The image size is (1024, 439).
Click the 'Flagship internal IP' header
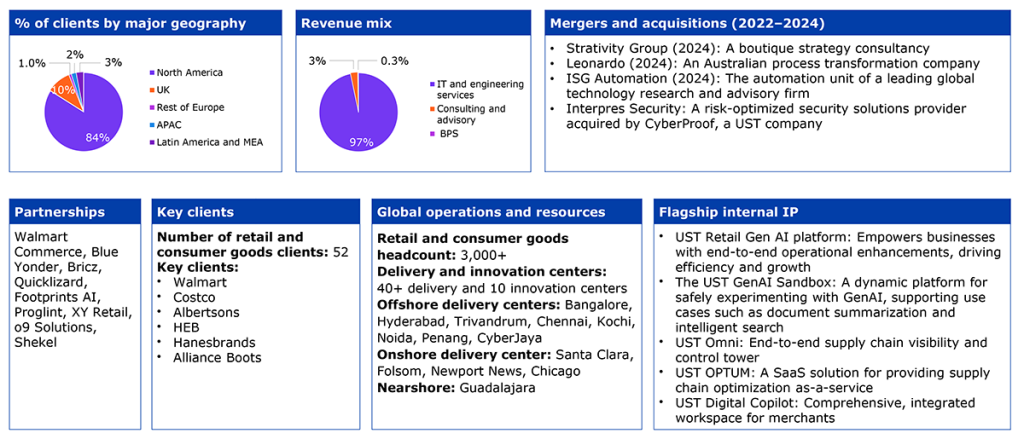tap(834, 212)
